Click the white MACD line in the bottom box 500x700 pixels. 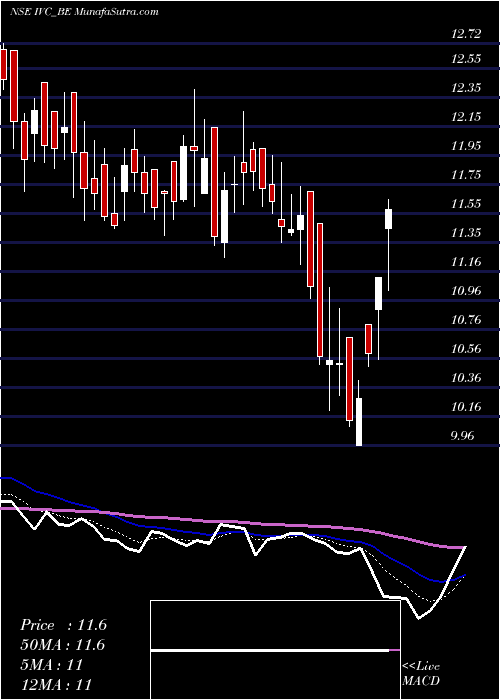click(x=270, y=651)
